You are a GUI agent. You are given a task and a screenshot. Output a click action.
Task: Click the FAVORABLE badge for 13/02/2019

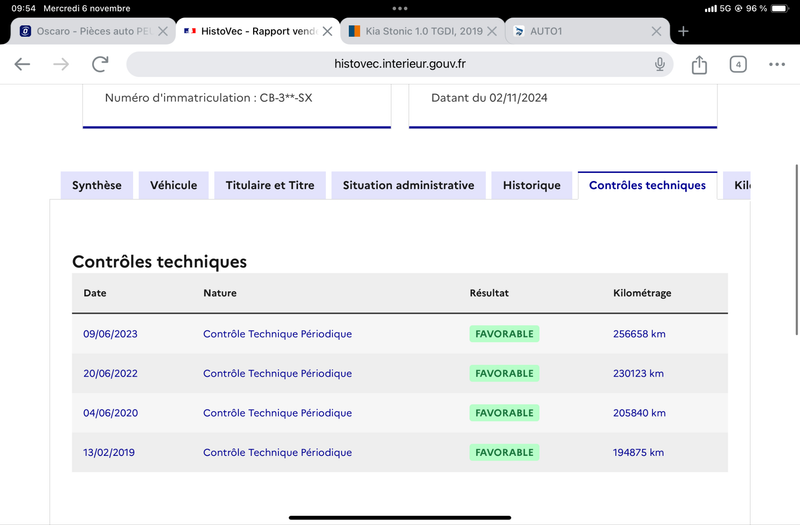tap(504, 453)
